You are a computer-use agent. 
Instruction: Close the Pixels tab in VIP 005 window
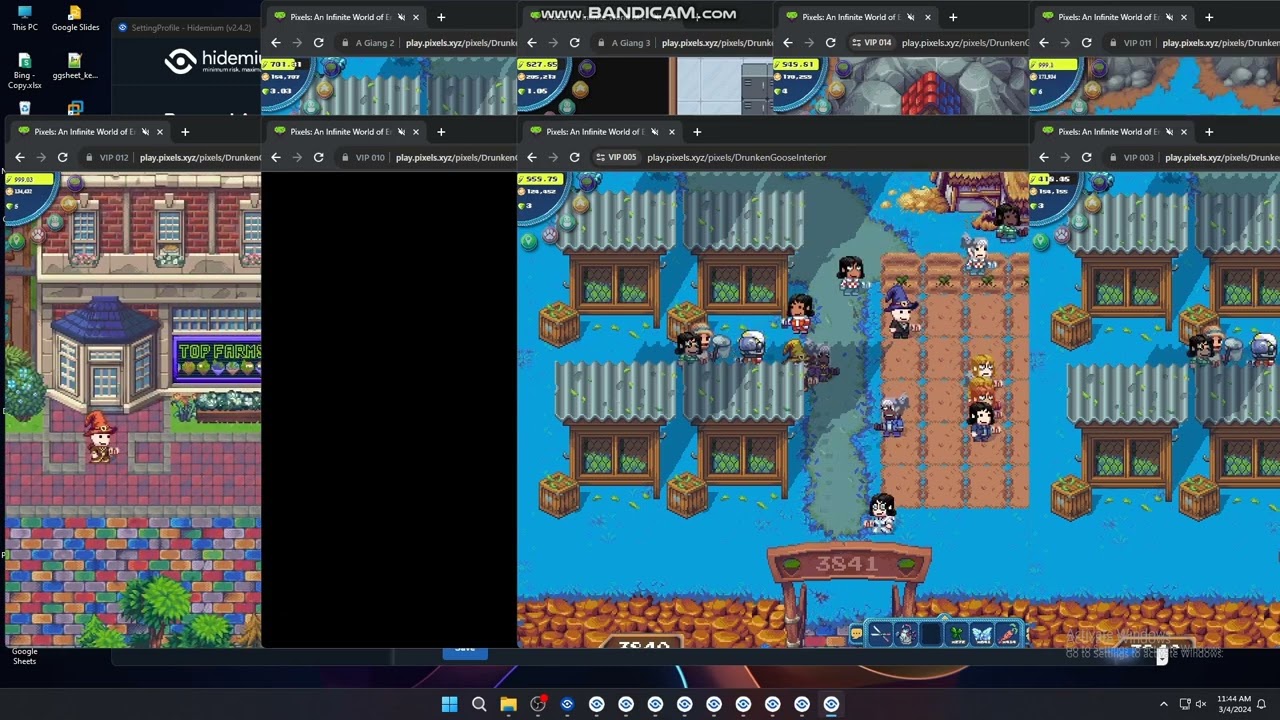[x=671, y=131]
